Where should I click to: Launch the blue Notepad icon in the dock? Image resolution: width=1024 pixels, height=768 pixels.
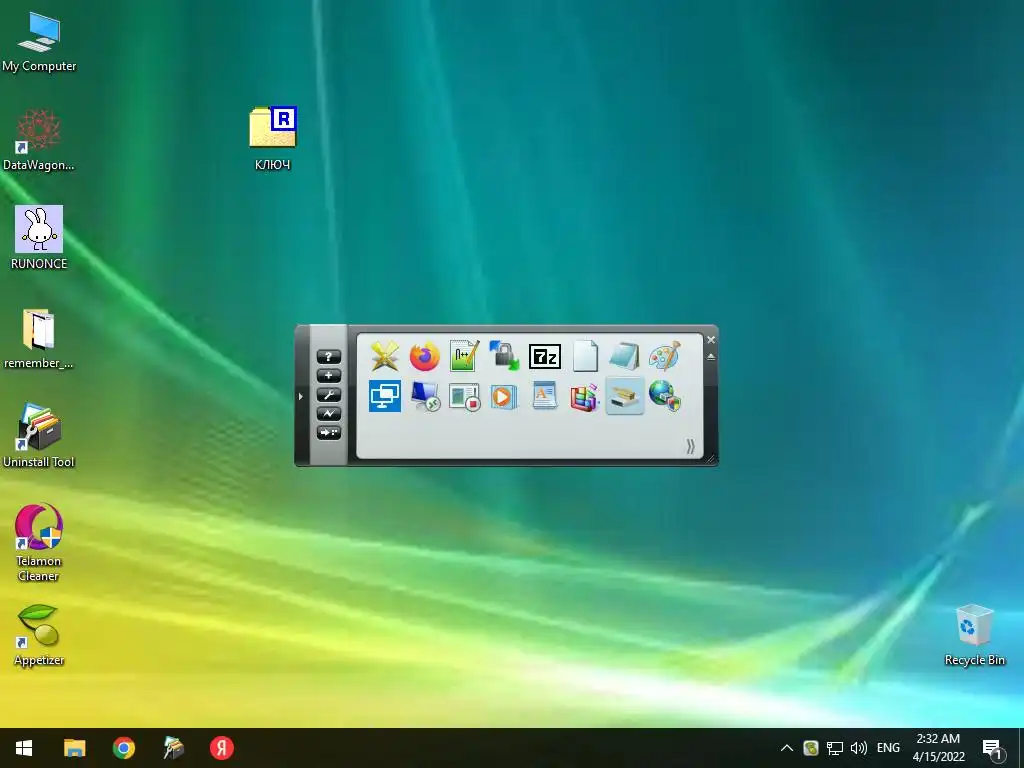624,357
